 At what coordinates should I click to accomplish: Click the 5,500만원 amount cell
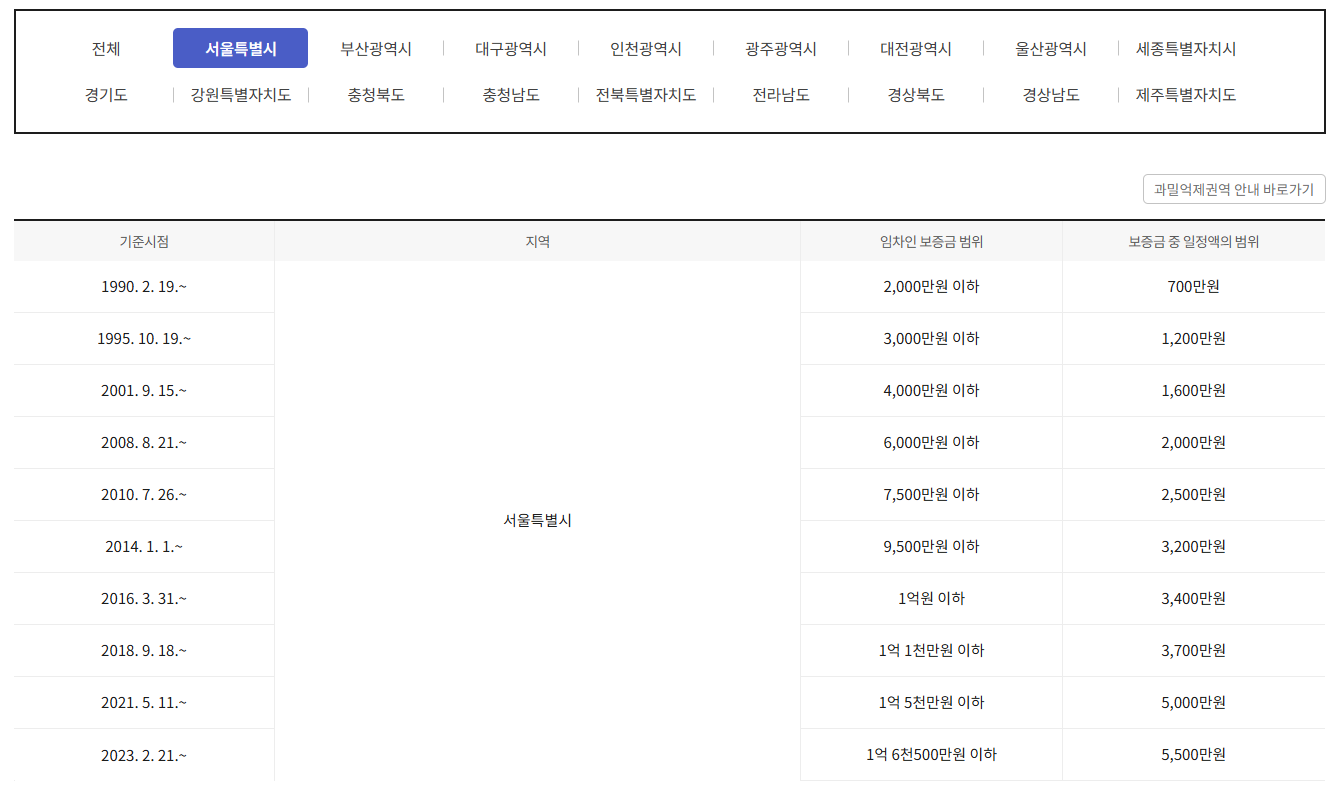(1194, 755)
